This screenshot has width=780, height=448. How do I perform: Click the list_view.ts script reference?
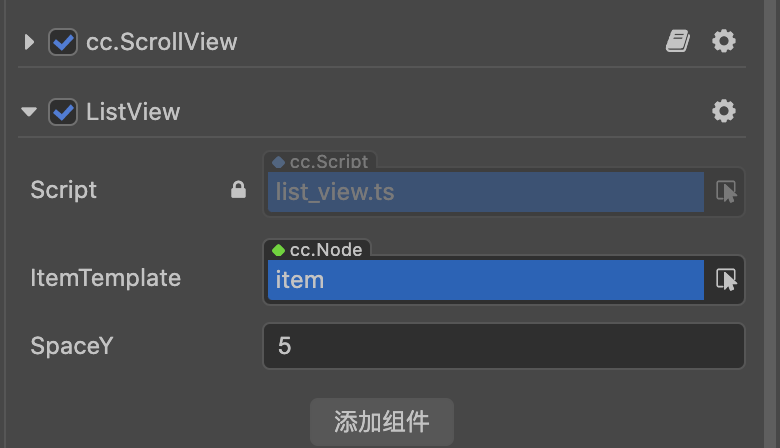485,192
